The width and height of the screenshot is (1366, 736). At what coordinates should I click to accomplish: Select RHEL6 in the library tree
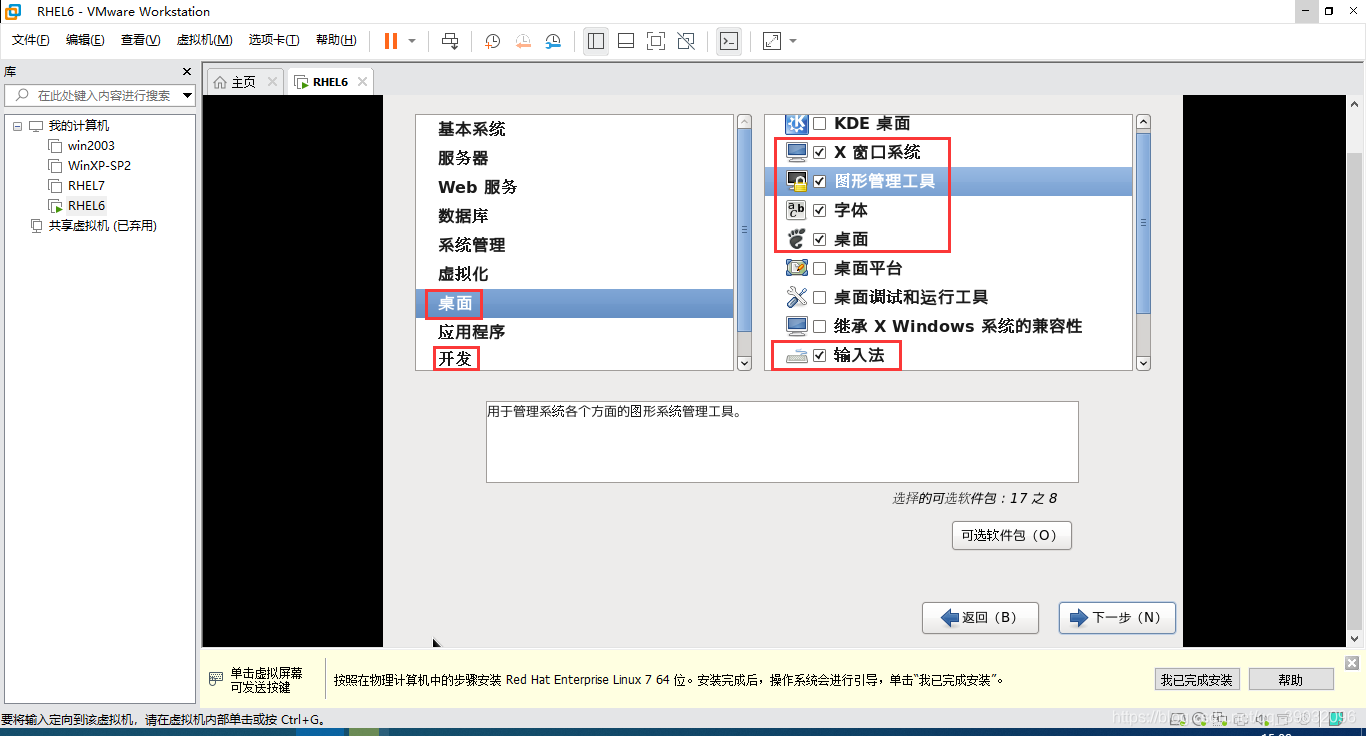86,206
